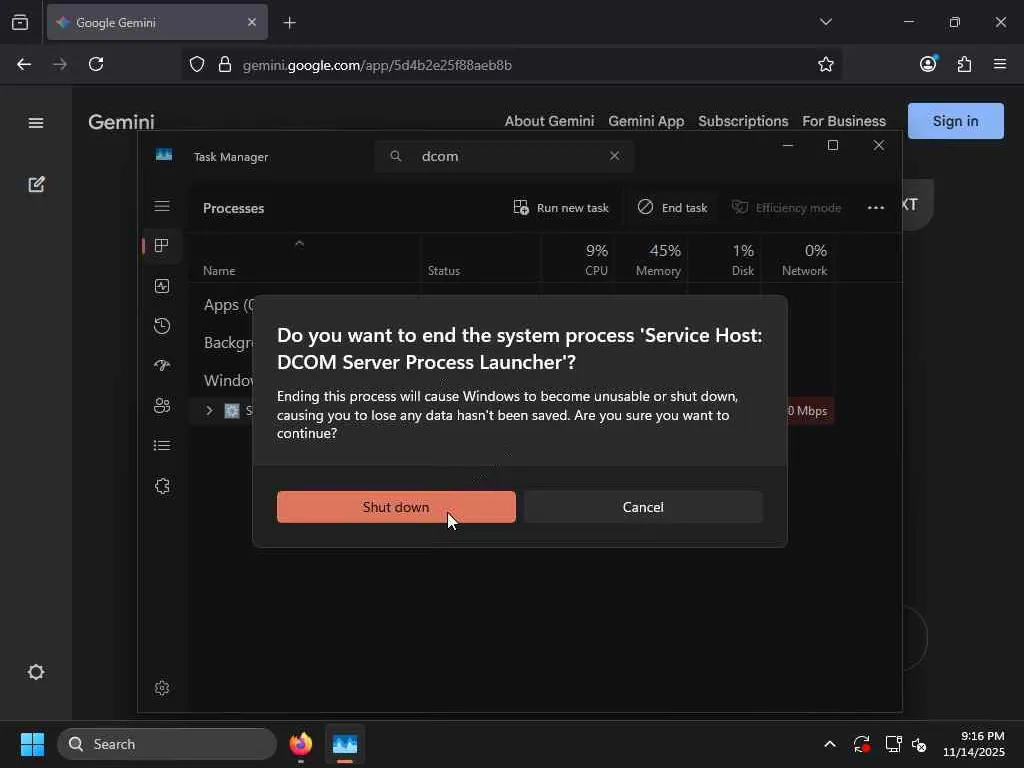Open the Windows Start menu
Viewport: 1024px width, 768px height.
[32, 744]
